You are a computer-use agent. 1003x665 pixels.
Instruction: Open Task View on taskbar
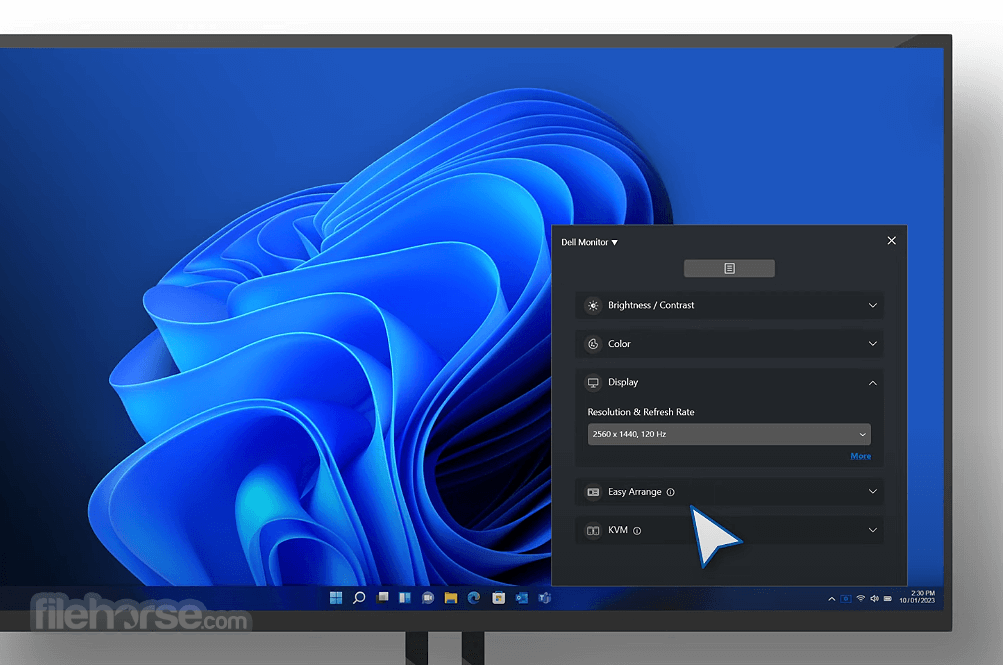click(x=382, y=598)
